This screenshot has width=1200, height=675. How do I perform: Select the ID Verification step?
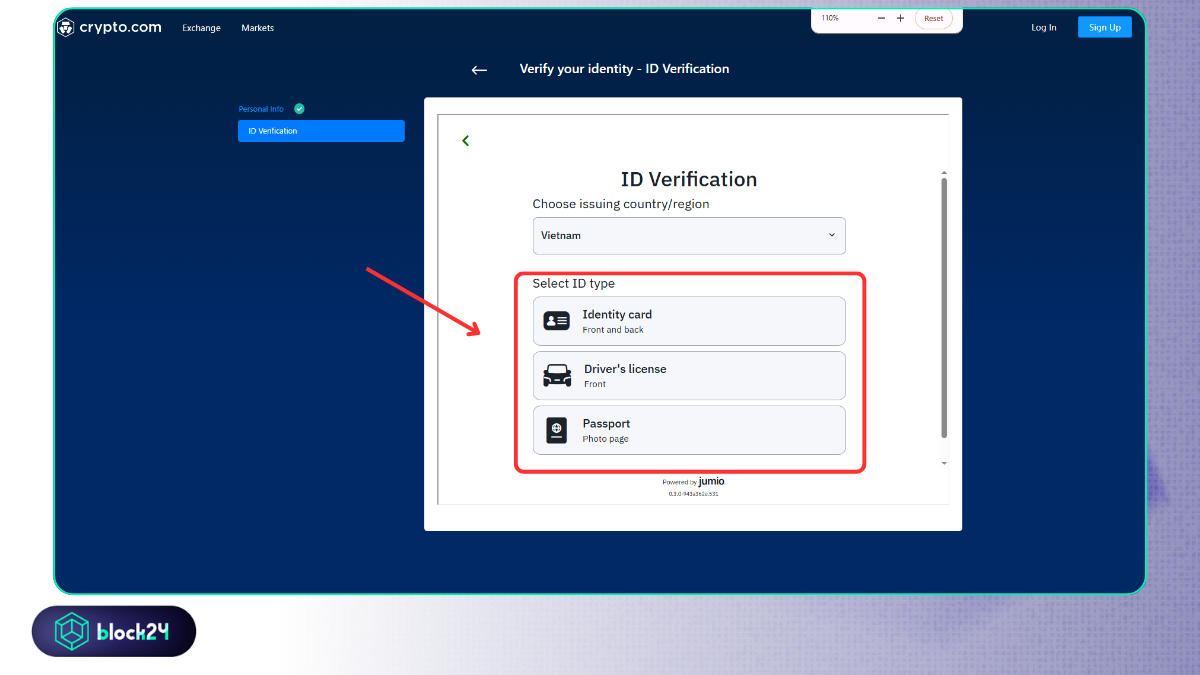(x=321, y=131)
